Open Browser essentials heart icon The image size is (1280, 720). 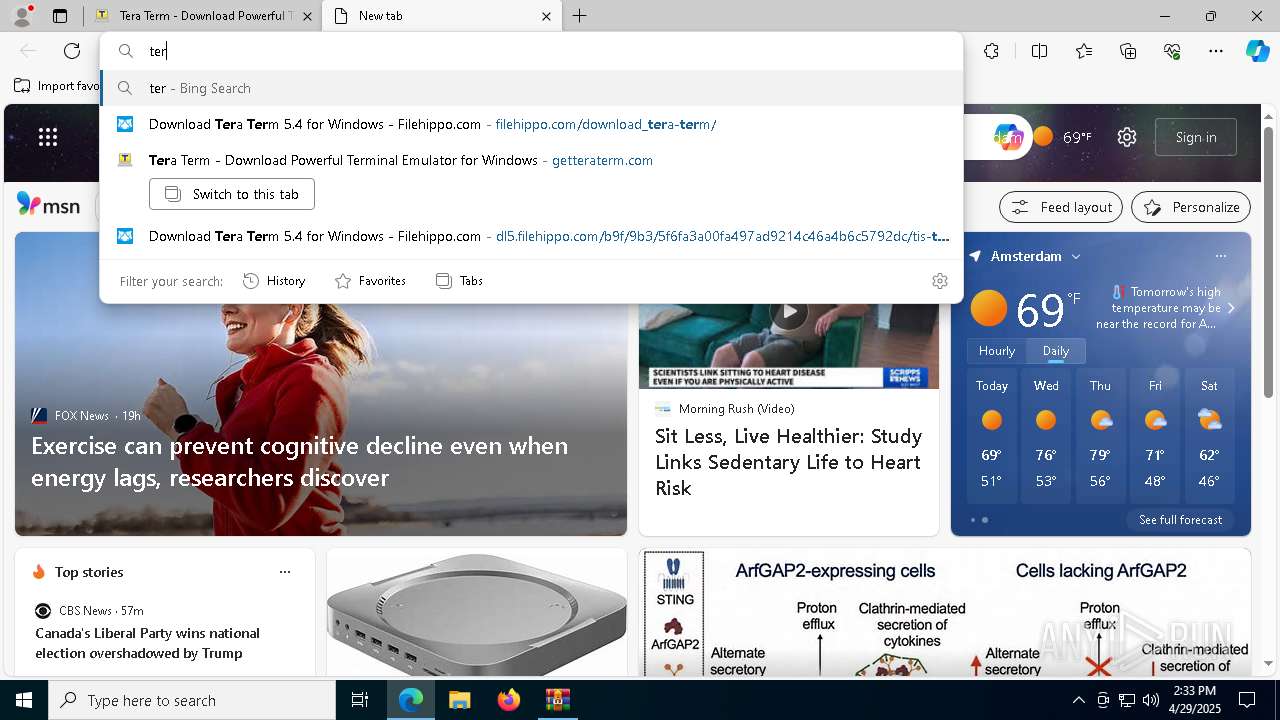1172,51
